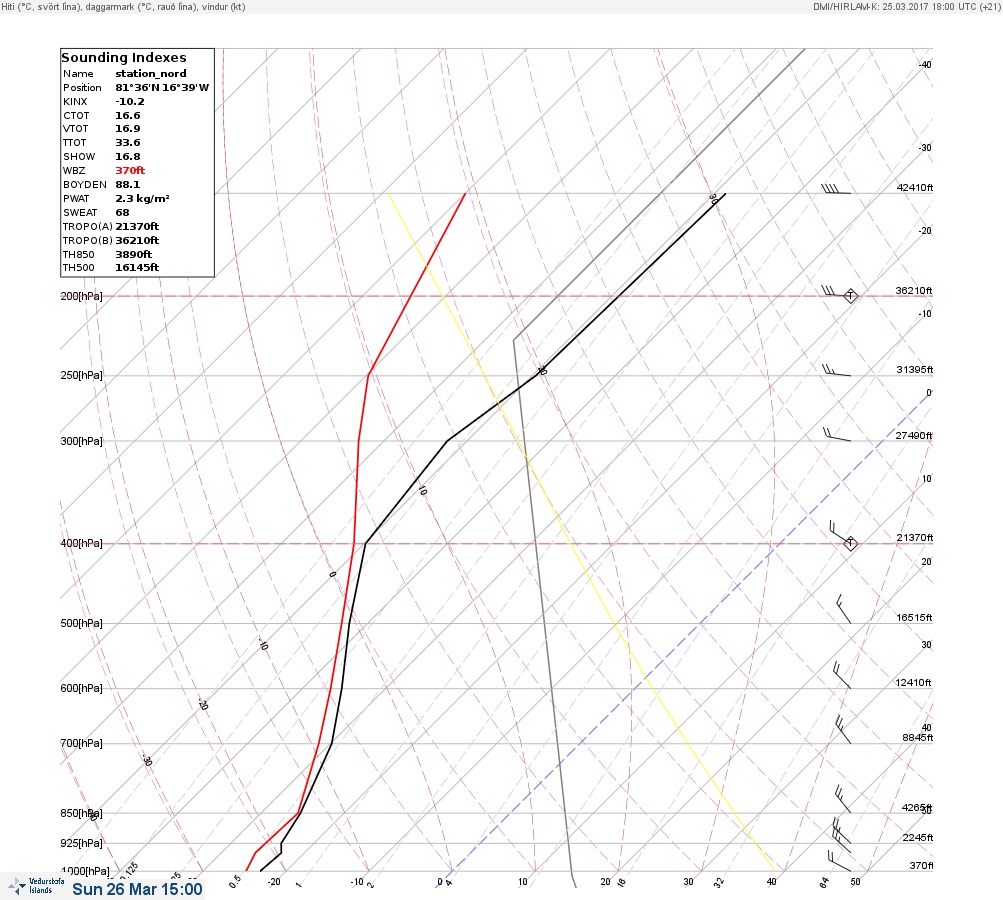Click the 16515ft altitude label
Image resolution: width=1003 pixels, height=900 pixels.
pos(914,618)
